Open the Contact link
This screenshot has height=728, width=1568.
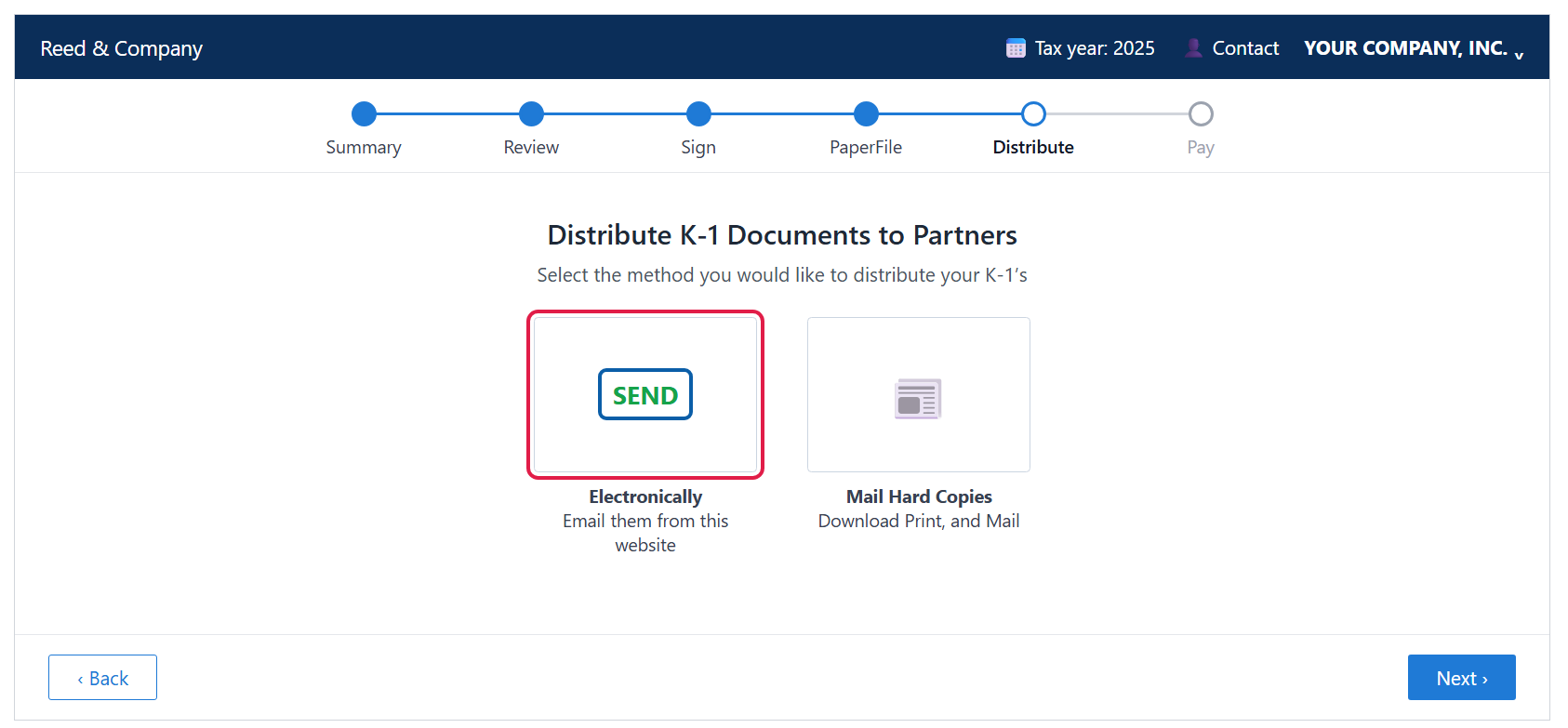click(x=1245, y=48)
